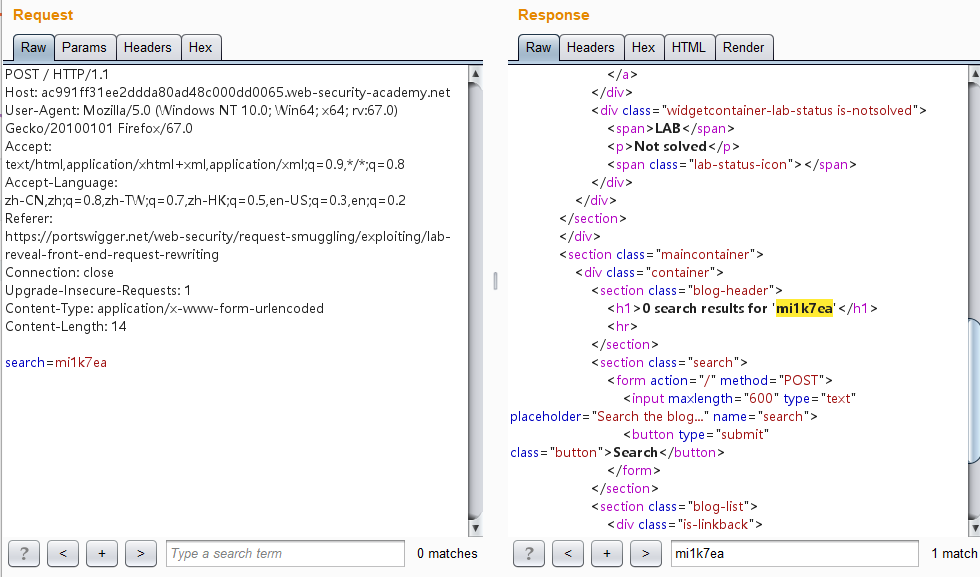The height and width of the screenshot is (577, 980).
Task: View the response in Hex tab
Action: pos(643,47)
